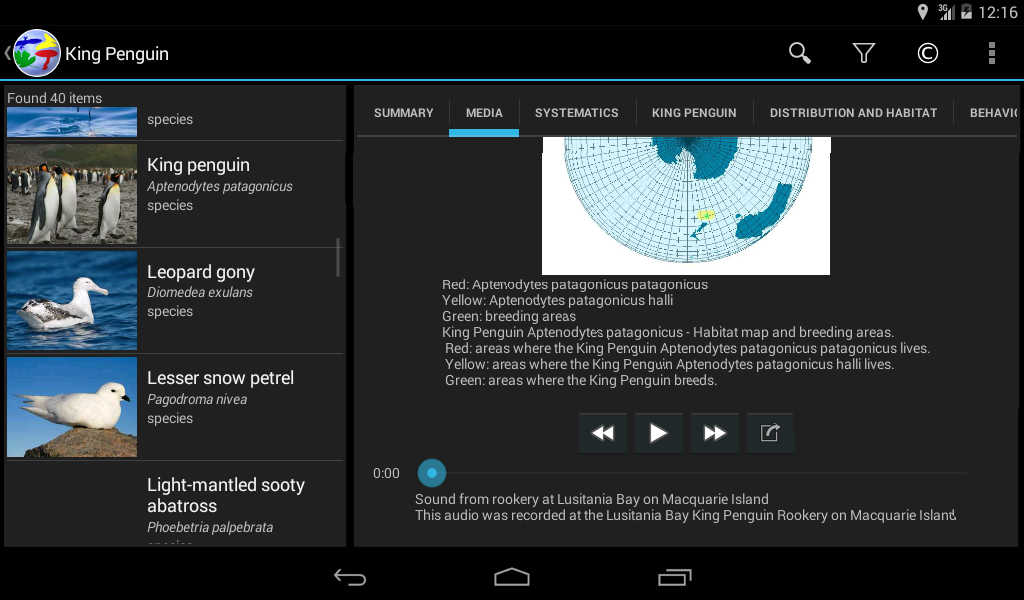Tap the app logo to go back
This screenshot has height=600, width=1024.
(x=37, y=54)
